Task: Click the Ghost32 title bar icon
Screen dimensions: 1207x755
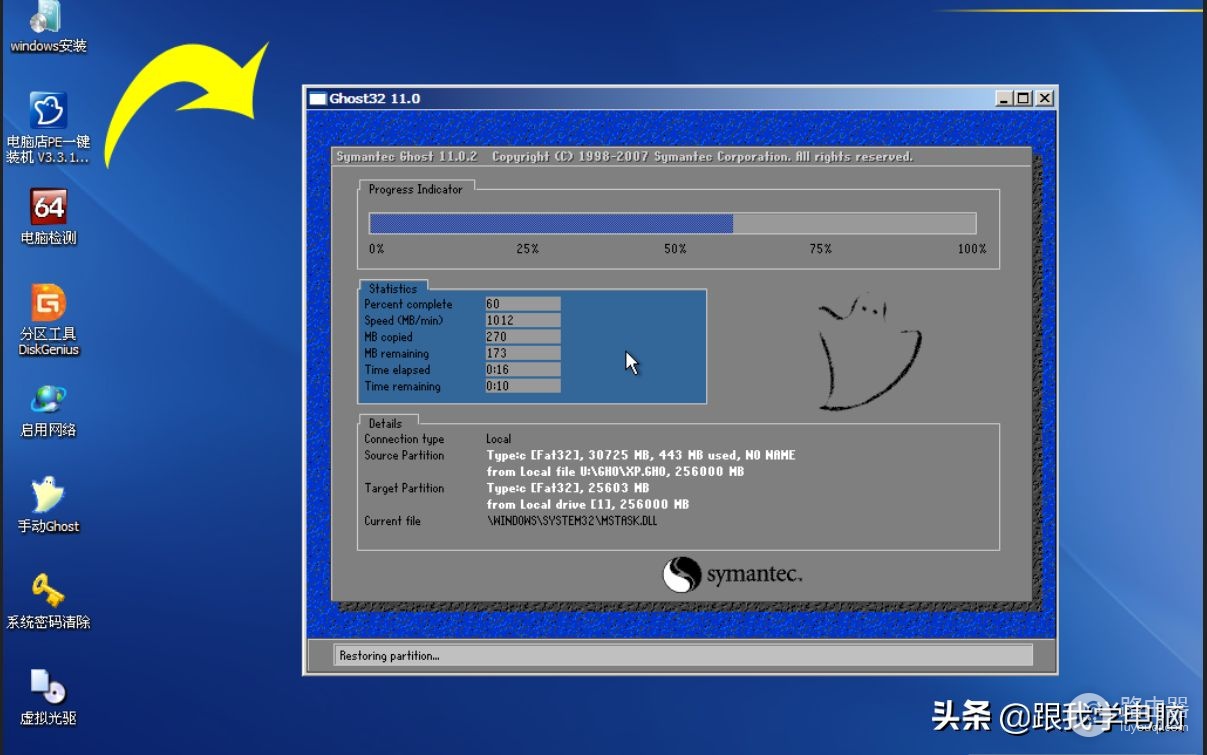Action: [318, 98]
